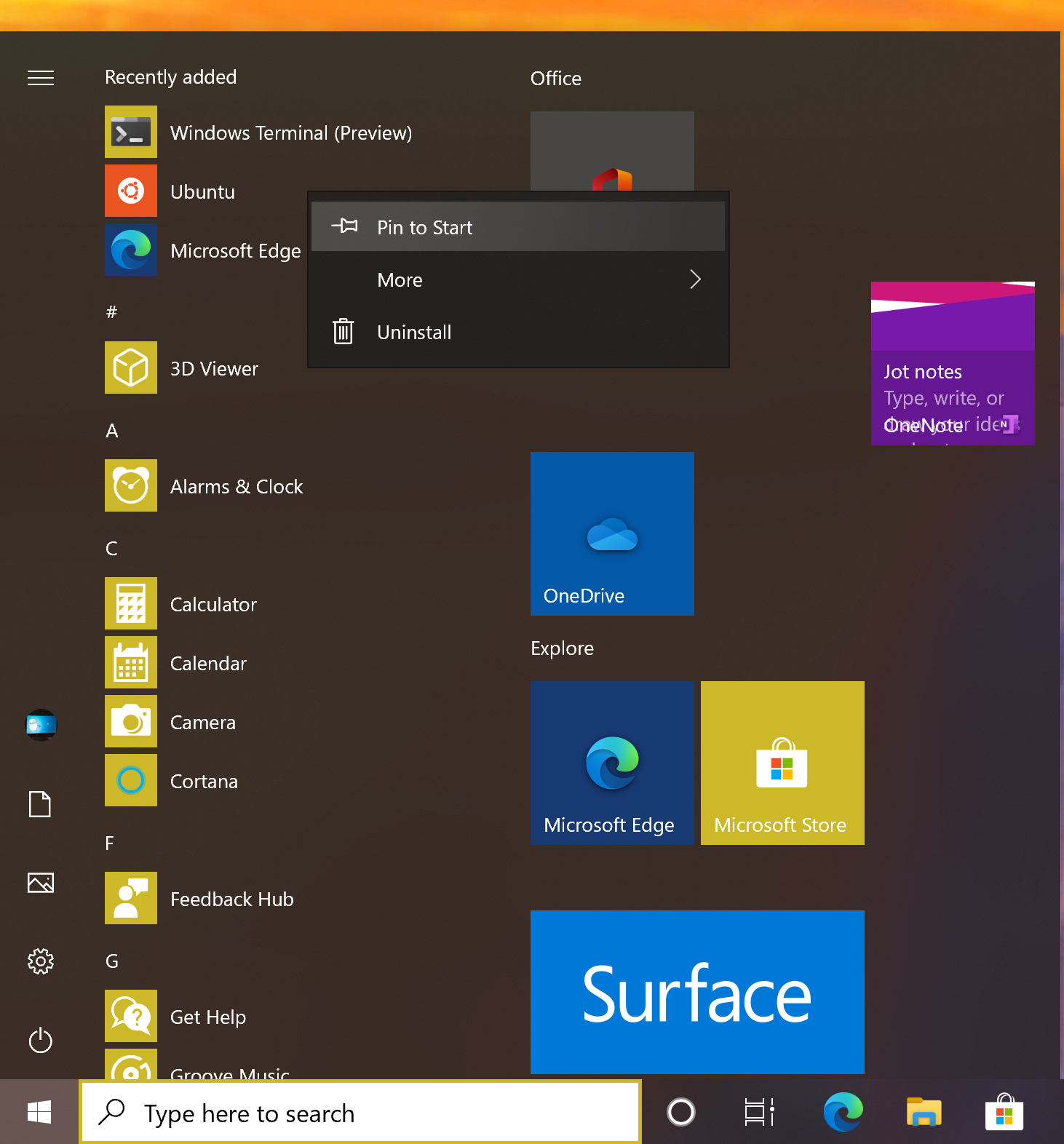Click the taskbar search box
Screen dimensions: 1064x1144
tap(360, 1113)
